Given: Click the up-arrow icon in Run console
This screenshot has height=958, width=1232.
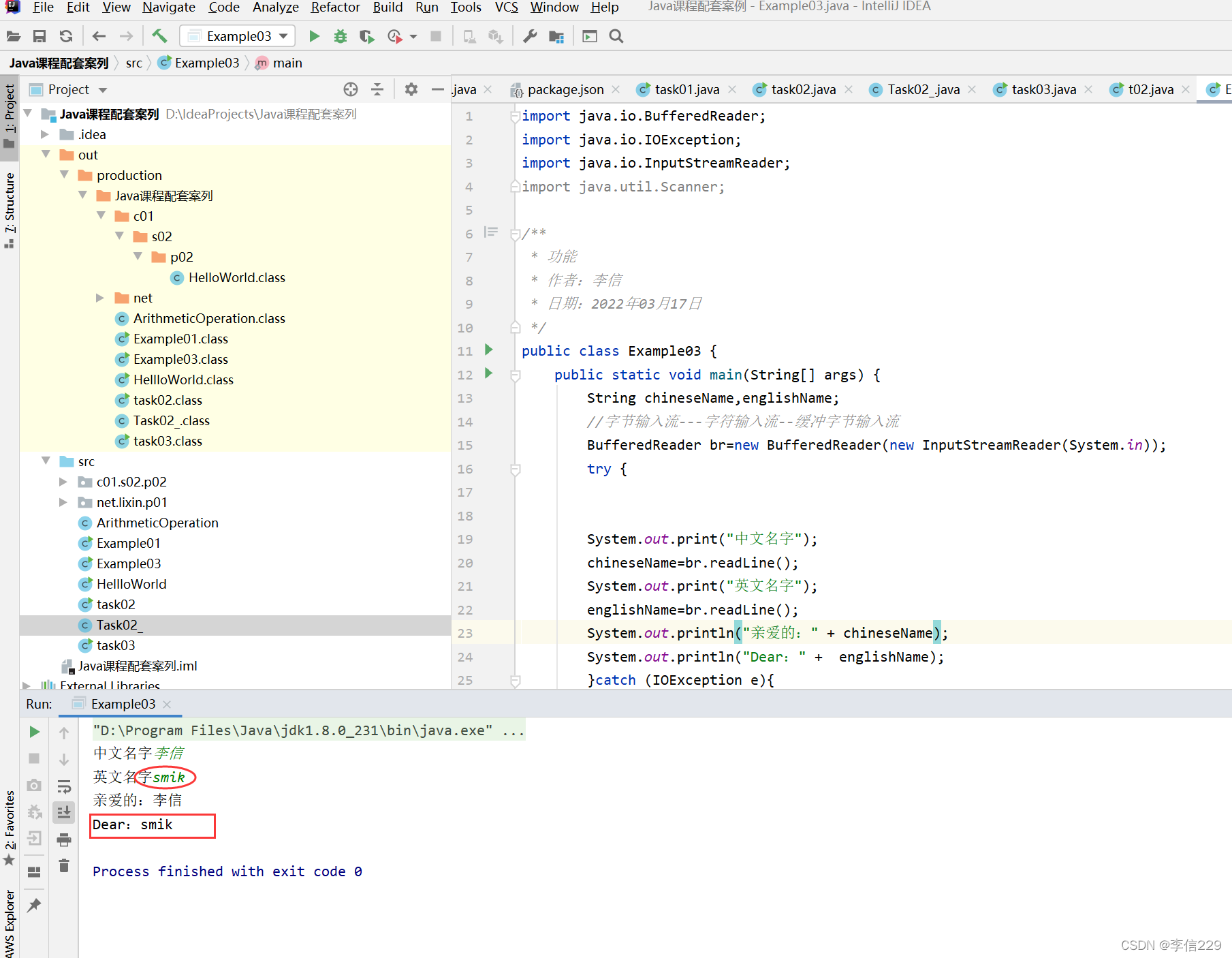Looking at the screenshot, I should [64, 733].
